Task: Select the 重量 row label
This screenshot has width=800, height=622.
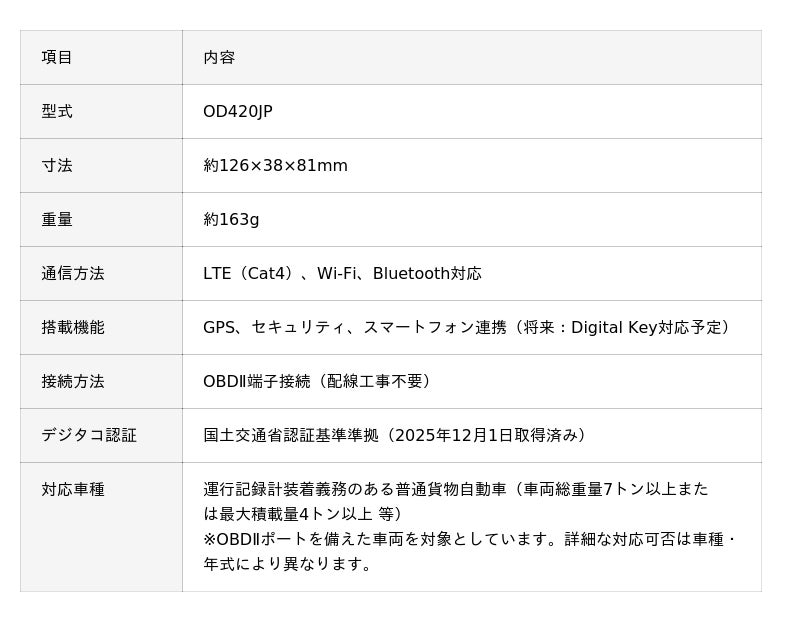Action: click(x=57, y=220)
